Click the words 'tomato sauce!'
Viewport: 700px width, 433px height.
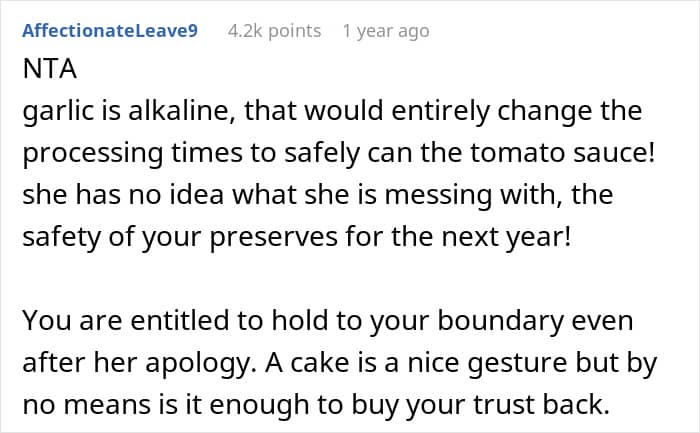coord(562,153)
